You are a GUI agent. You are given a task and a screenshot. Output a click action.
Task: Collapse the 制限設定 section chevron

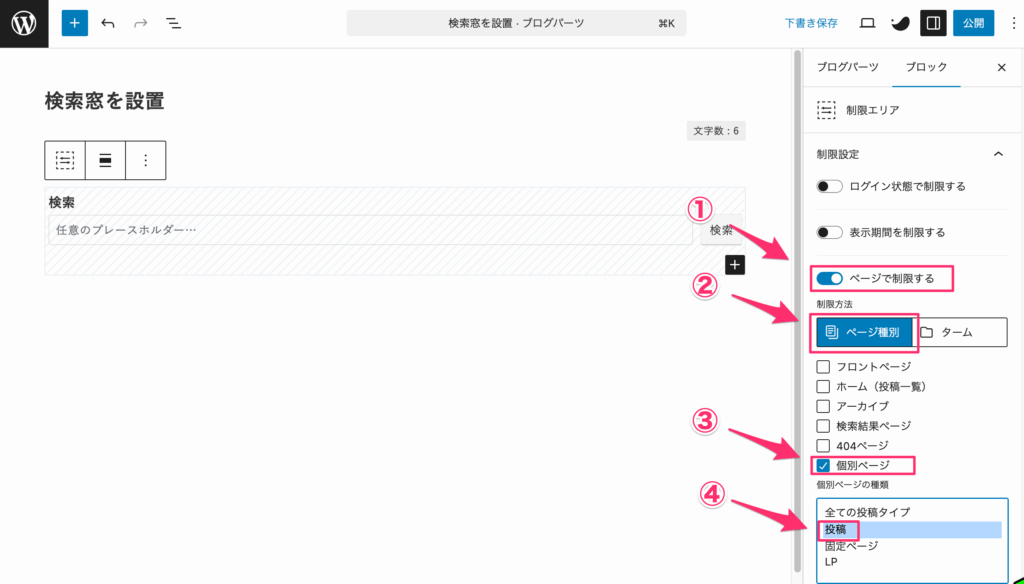coord(1001,155)
